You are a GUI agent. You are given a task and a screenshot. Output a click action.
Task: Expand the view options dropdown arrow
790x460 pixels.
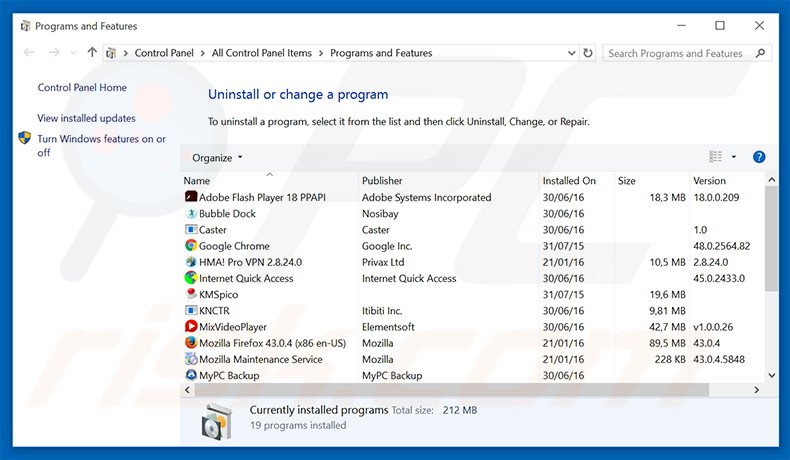click(x=733, y=157)
